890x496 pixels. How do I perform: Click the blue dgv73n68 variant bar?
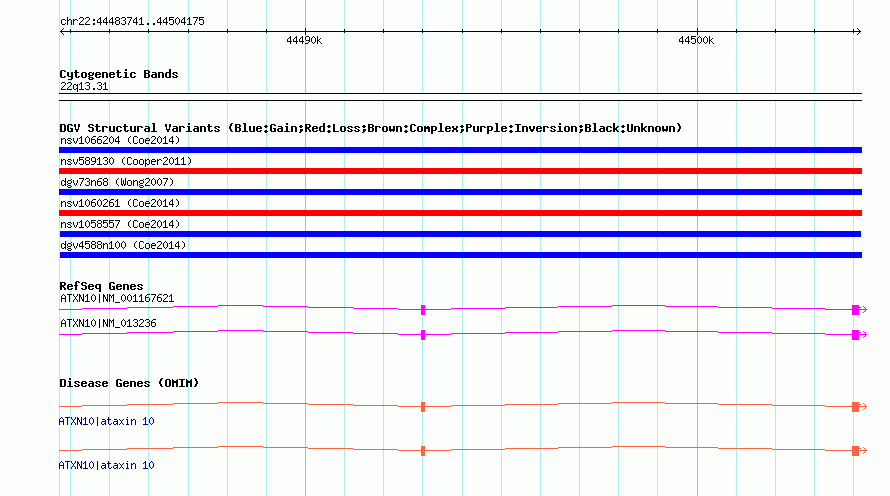[x=460, y=192]
